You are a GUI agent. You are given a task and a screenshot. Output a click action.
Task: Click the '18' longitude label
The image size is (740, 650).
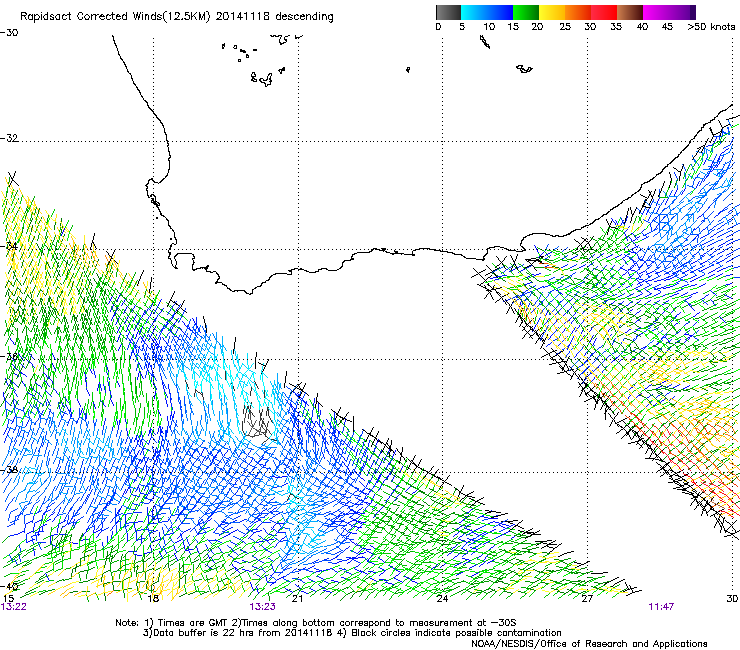point(153,599)
